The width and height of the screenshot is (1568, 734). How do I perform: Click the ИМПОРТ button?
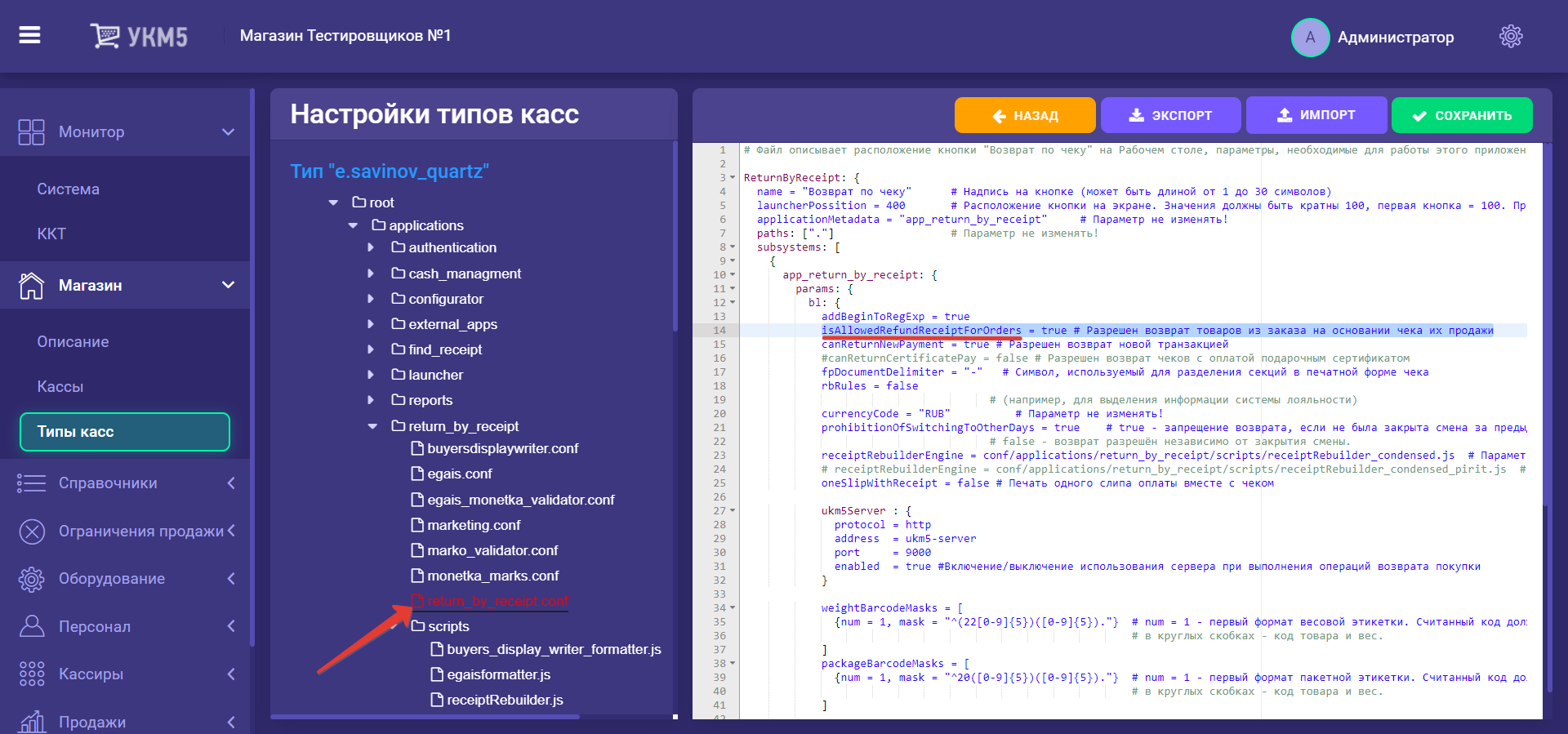pyautogui.click(x=1316, y=115)
